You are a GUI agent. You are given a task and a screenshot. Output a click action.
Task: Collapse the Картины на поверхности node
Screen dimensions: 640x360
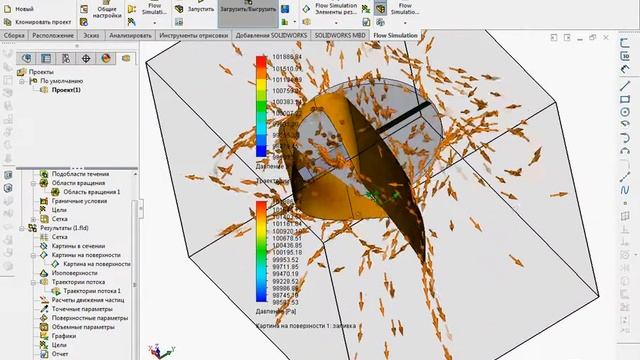(33, 255)
